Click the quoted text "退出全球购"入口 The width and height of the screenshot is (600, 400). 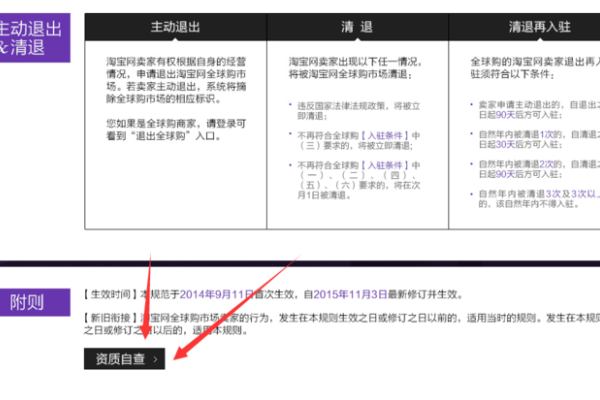click(175, 136)
